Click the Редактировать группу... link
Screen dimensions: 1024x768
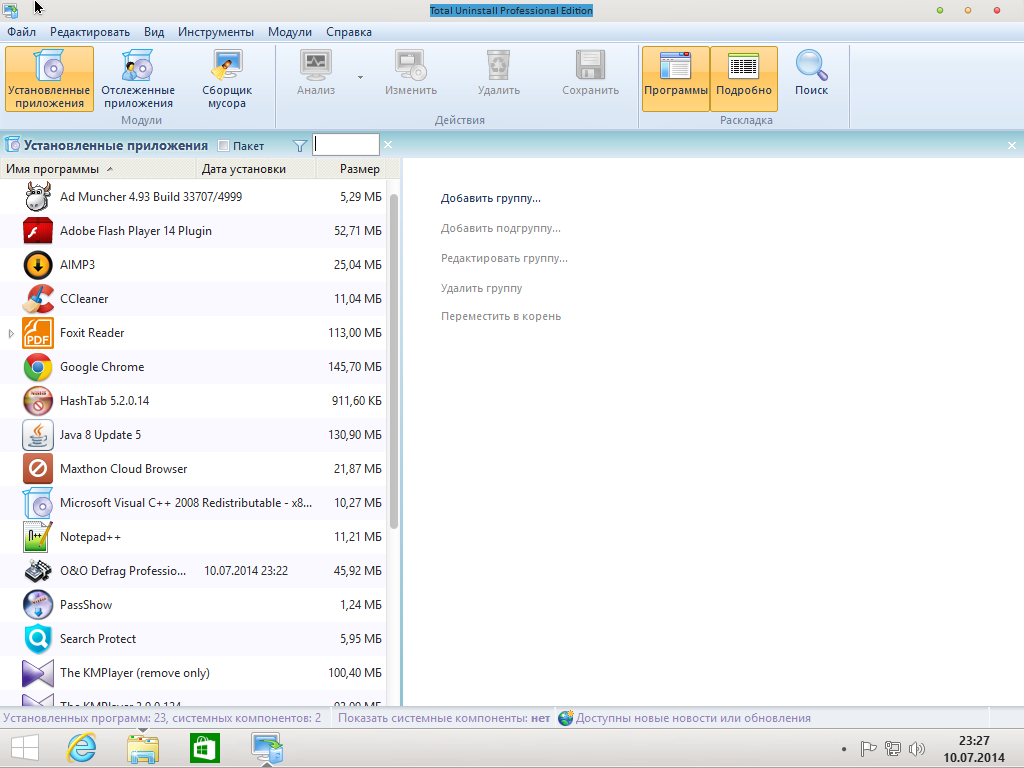pyautogui.click(x=504, y=259)
